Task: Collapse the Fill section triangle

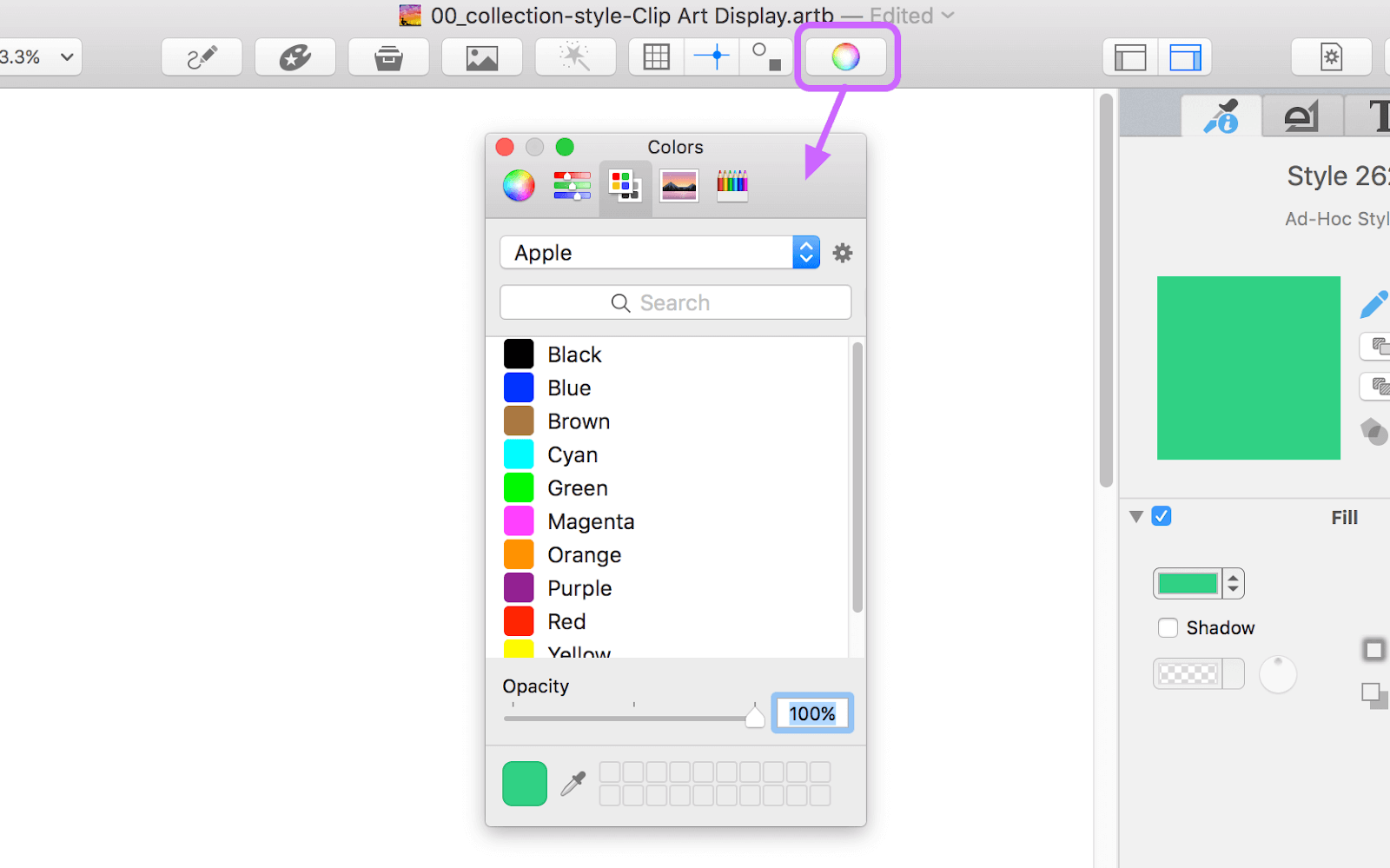Action: [x=1136, y=517]
